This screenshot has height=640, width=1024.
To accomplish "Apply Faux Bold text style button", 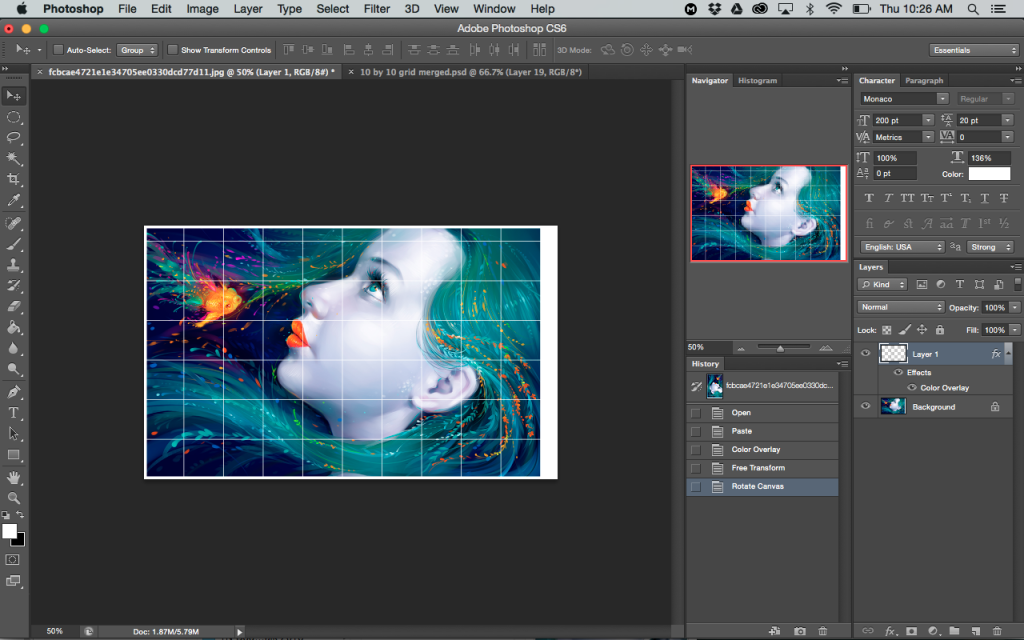I will 869,198.
